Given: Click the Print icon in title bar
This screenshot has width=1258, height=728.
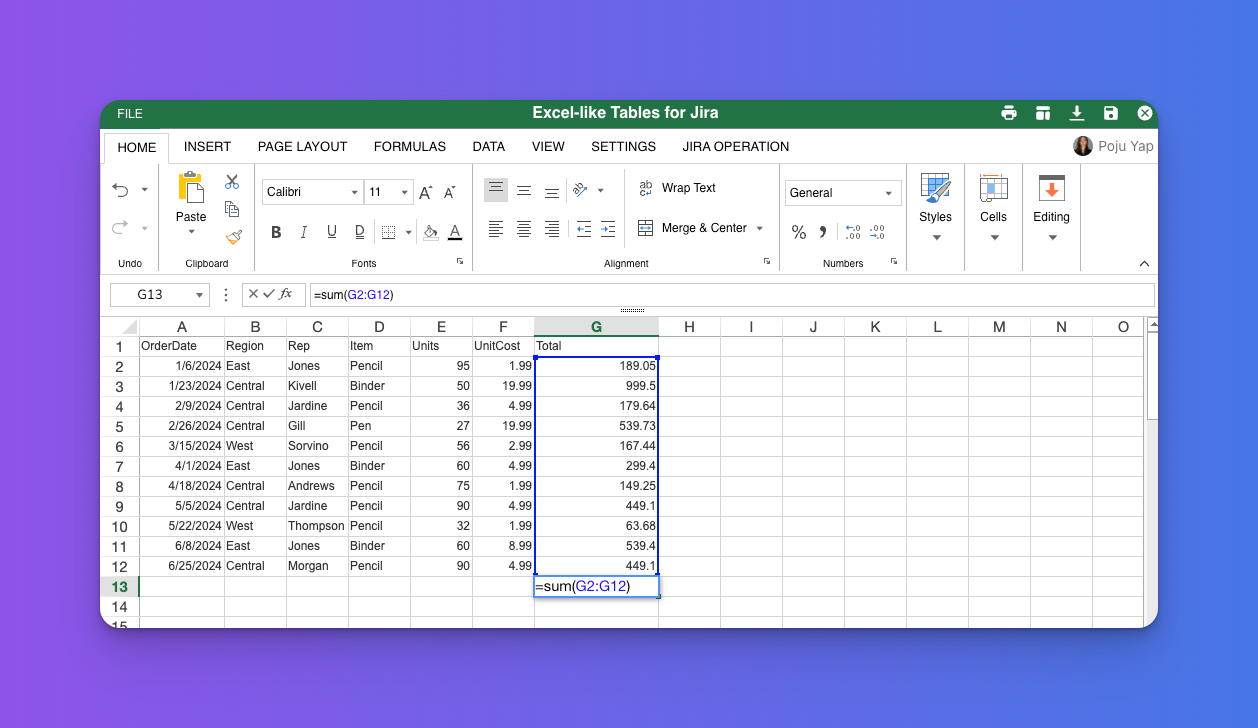Looking at the screenshot, I should click(1009, 113).
